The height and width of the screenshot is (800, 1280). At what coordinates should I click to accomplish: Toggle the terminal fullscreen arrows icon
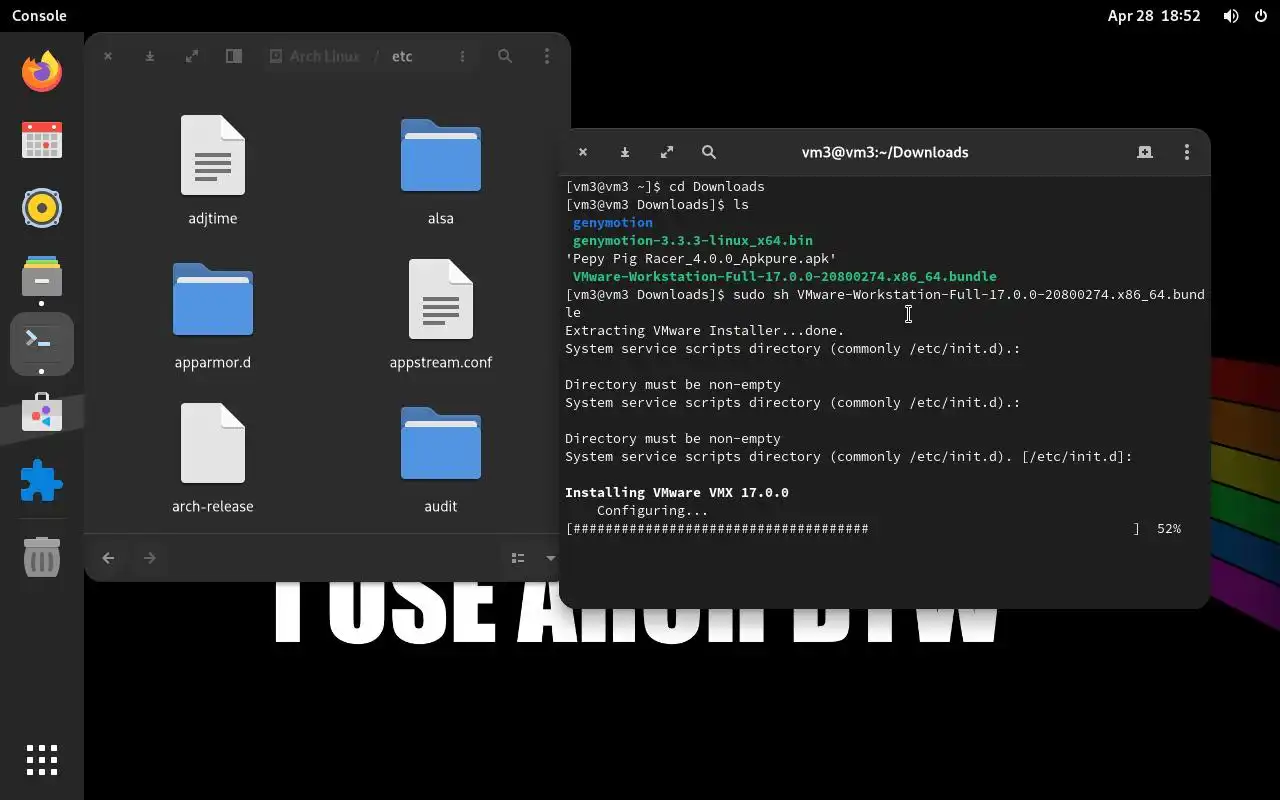pos(667,152)
